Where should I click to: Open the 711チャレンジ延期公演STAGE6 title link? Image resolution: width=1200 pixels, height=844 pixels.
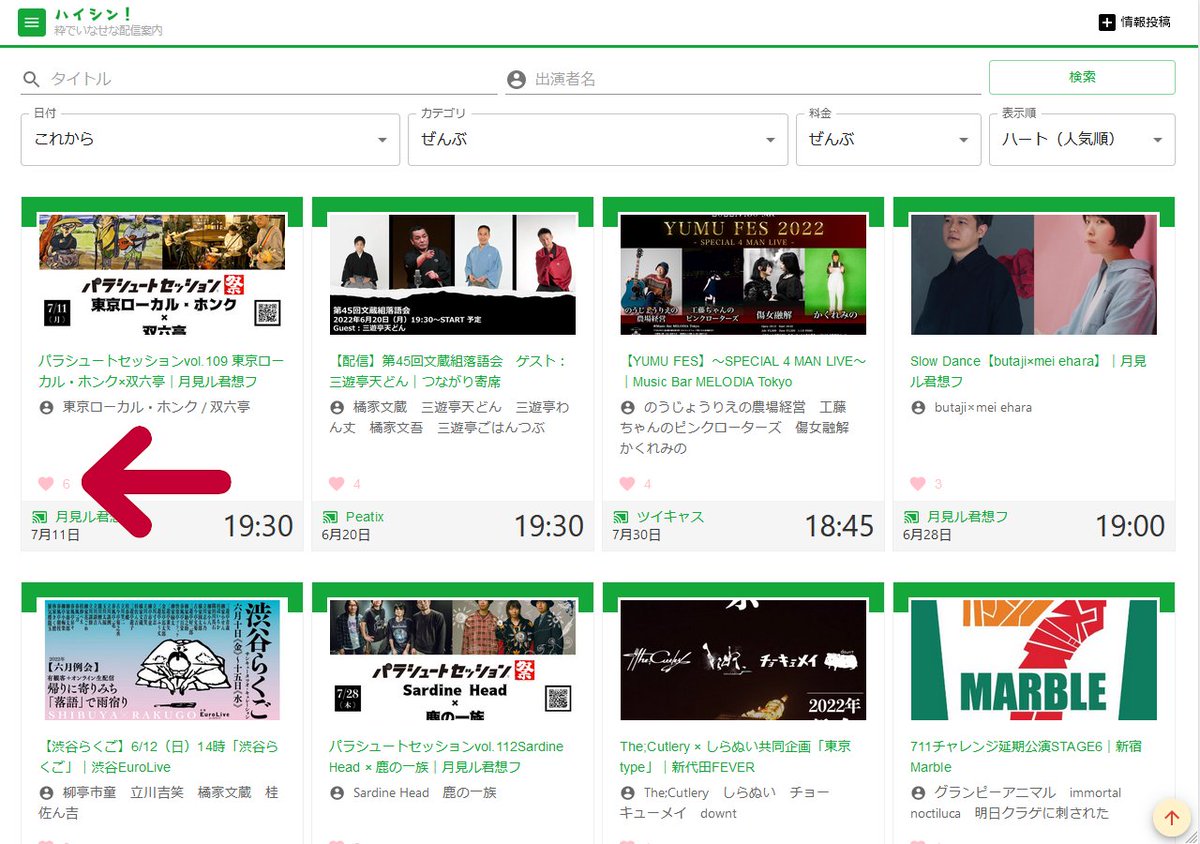1026,757
